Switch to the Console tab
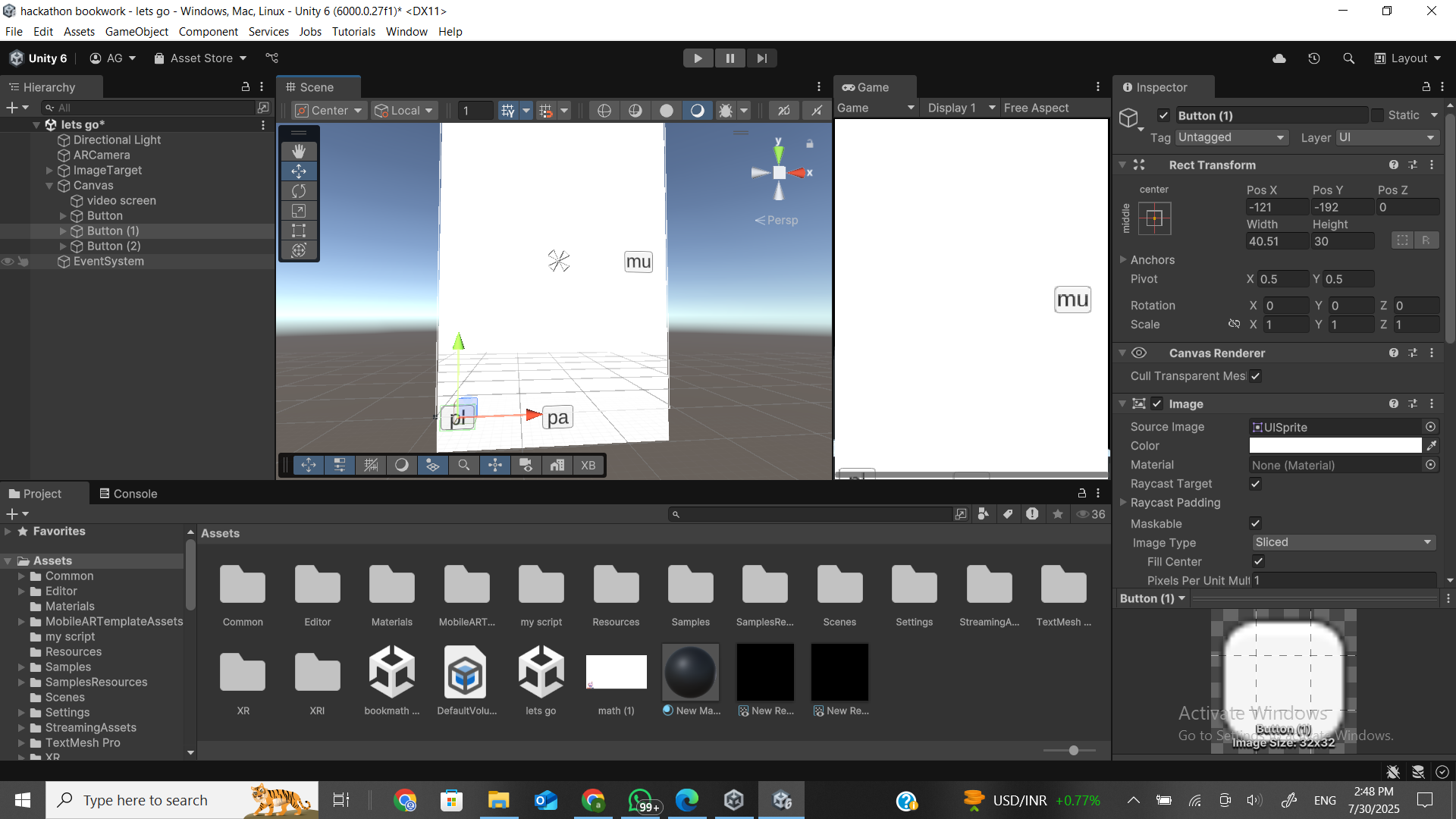 128,494
